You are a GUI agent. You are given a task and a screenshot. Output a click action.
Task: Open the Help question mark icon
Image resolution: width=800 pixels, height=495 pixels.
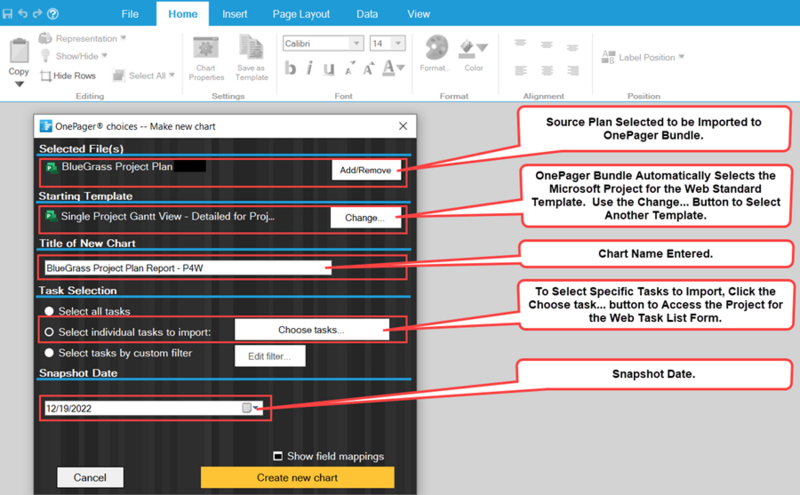point(53,14)
